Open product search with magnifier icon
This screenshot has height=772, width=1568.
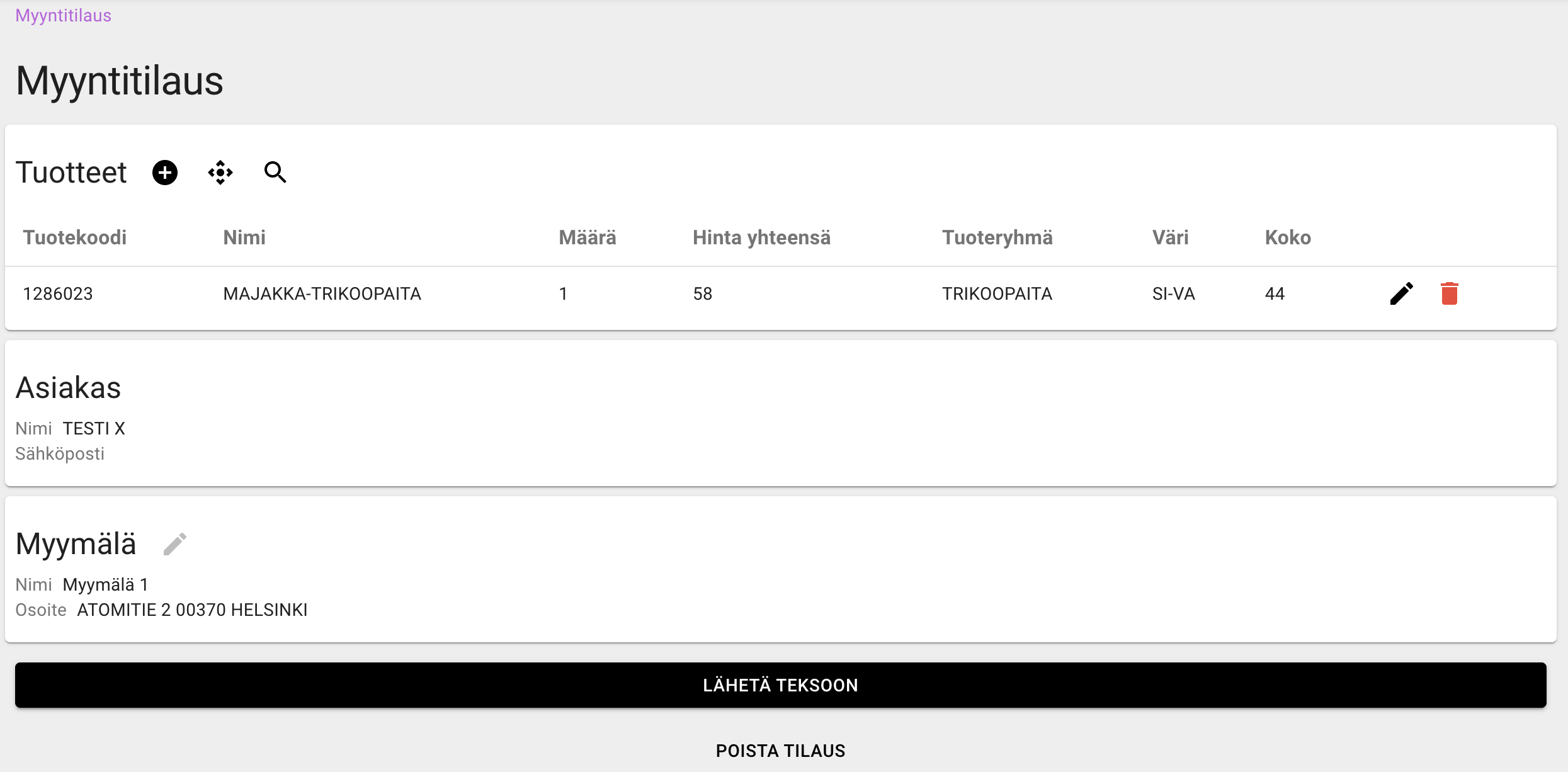pos(275,173)
